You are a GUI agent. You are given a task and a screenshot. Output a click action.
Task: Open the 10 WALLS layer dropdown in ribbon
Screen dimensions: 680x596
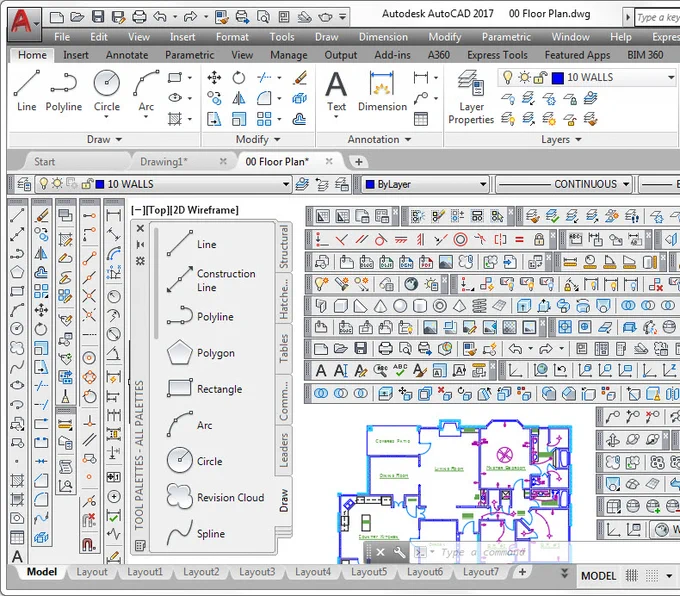click(670, 77)
